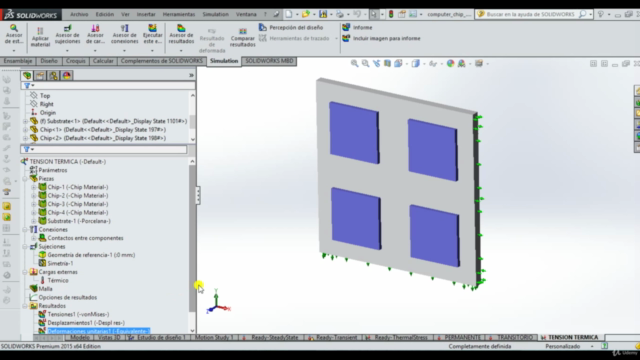Collapse the Piezas folder
Screen dimensions: 640x360
(25, 179)
